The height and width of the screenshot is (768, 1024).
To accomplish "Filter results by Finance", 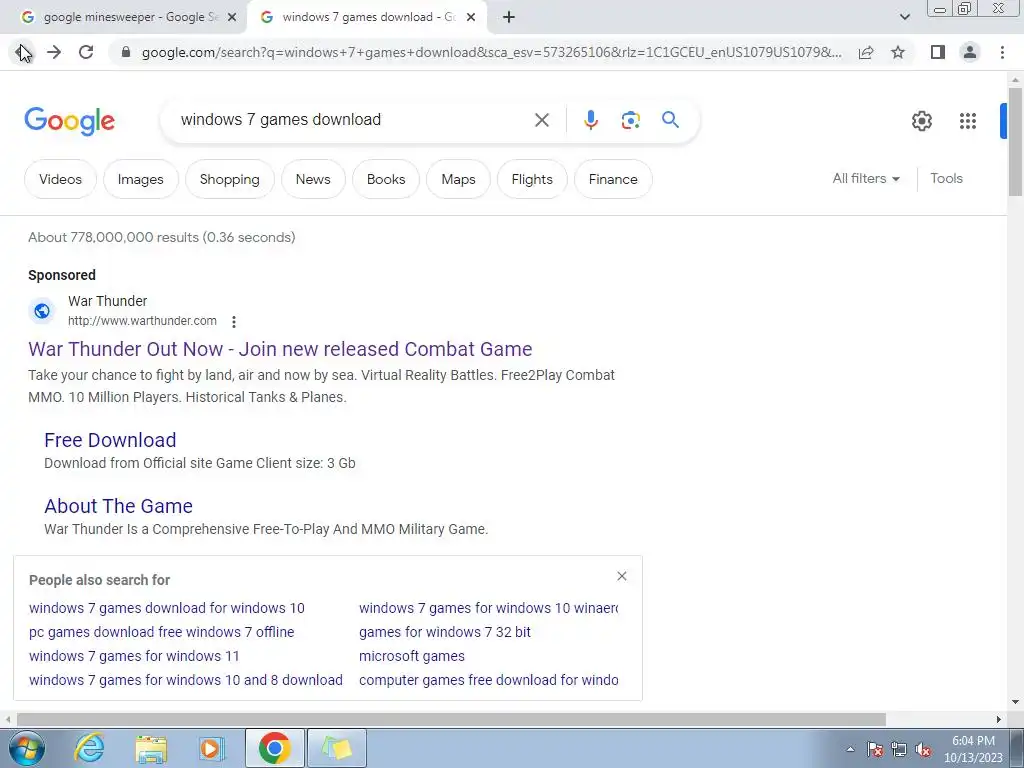I will (613, 179).
